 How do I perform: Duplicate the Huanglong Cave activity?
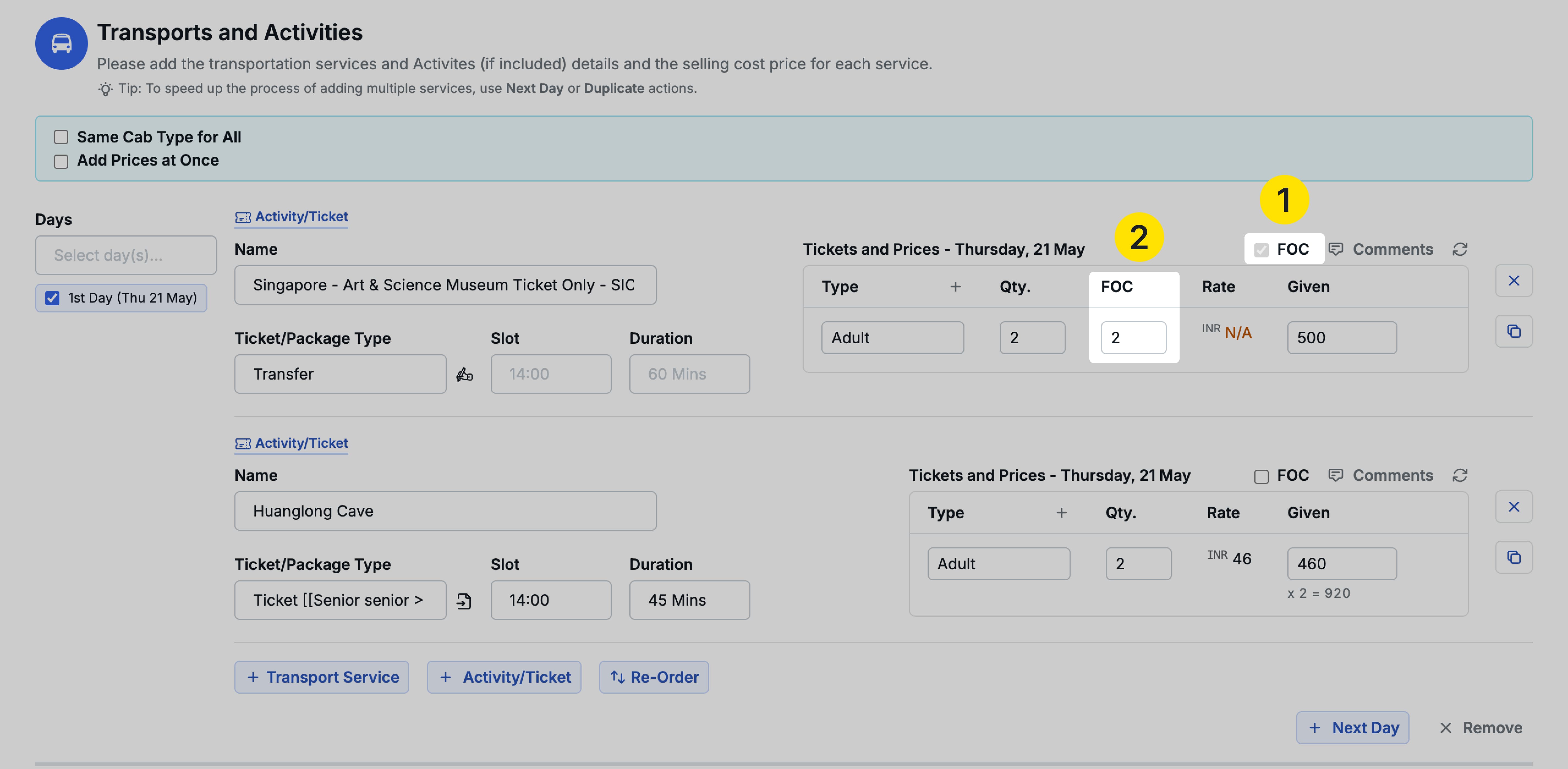point(1514,557)
